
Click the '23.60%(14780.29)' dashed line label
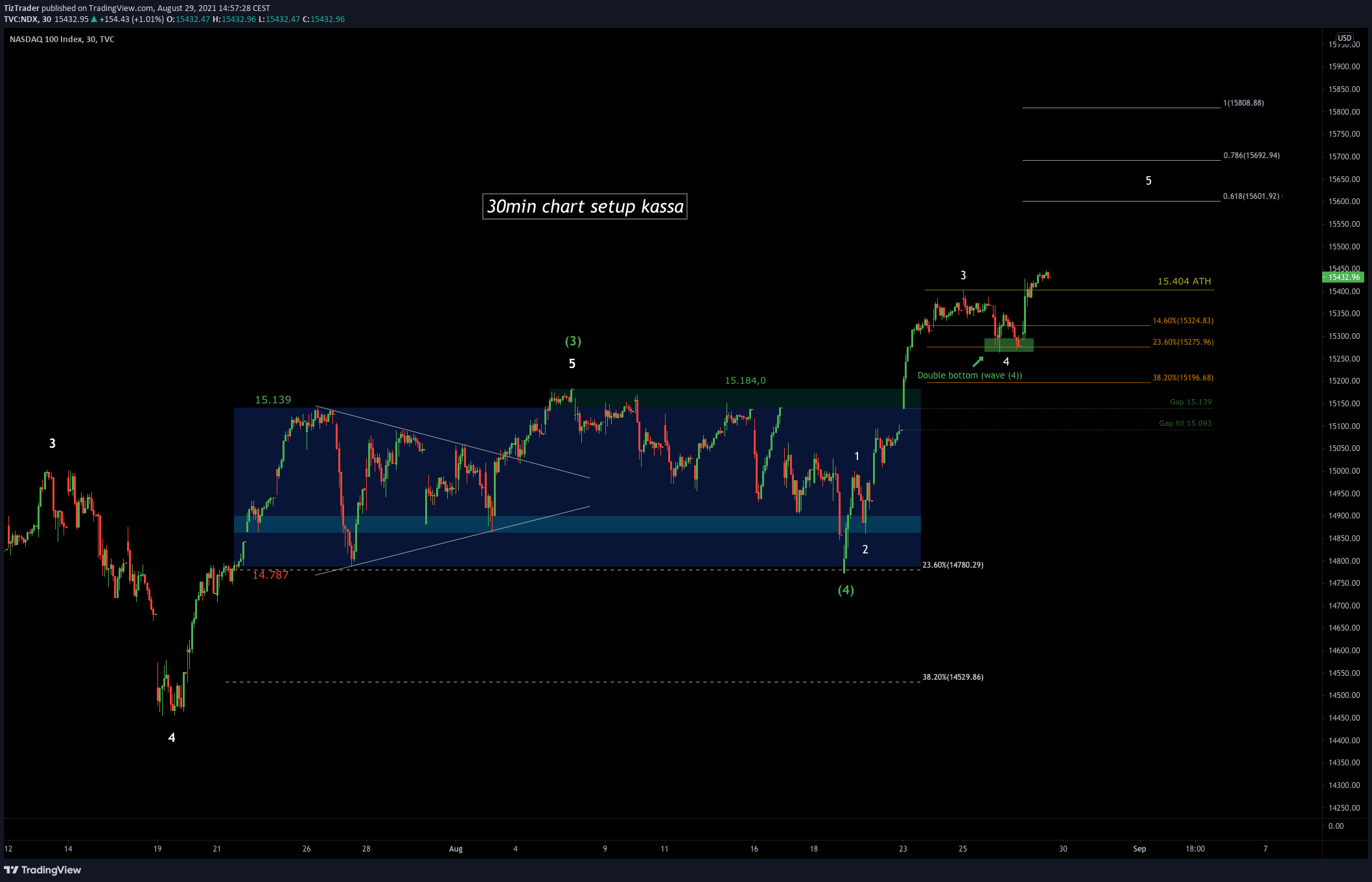pos(953,565)
